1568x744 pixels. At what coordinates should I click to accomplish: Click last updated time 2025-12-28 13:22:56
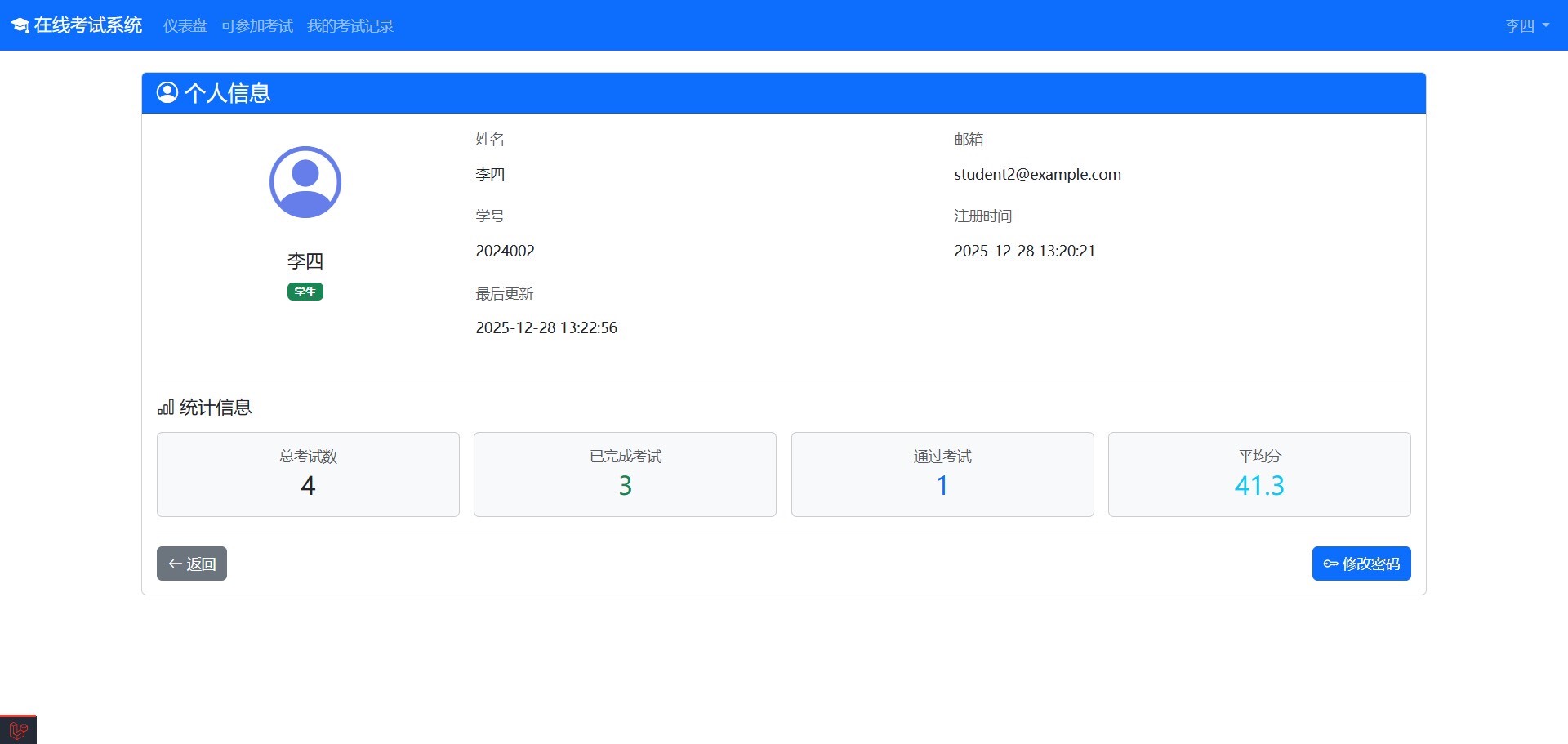[546, 327]
